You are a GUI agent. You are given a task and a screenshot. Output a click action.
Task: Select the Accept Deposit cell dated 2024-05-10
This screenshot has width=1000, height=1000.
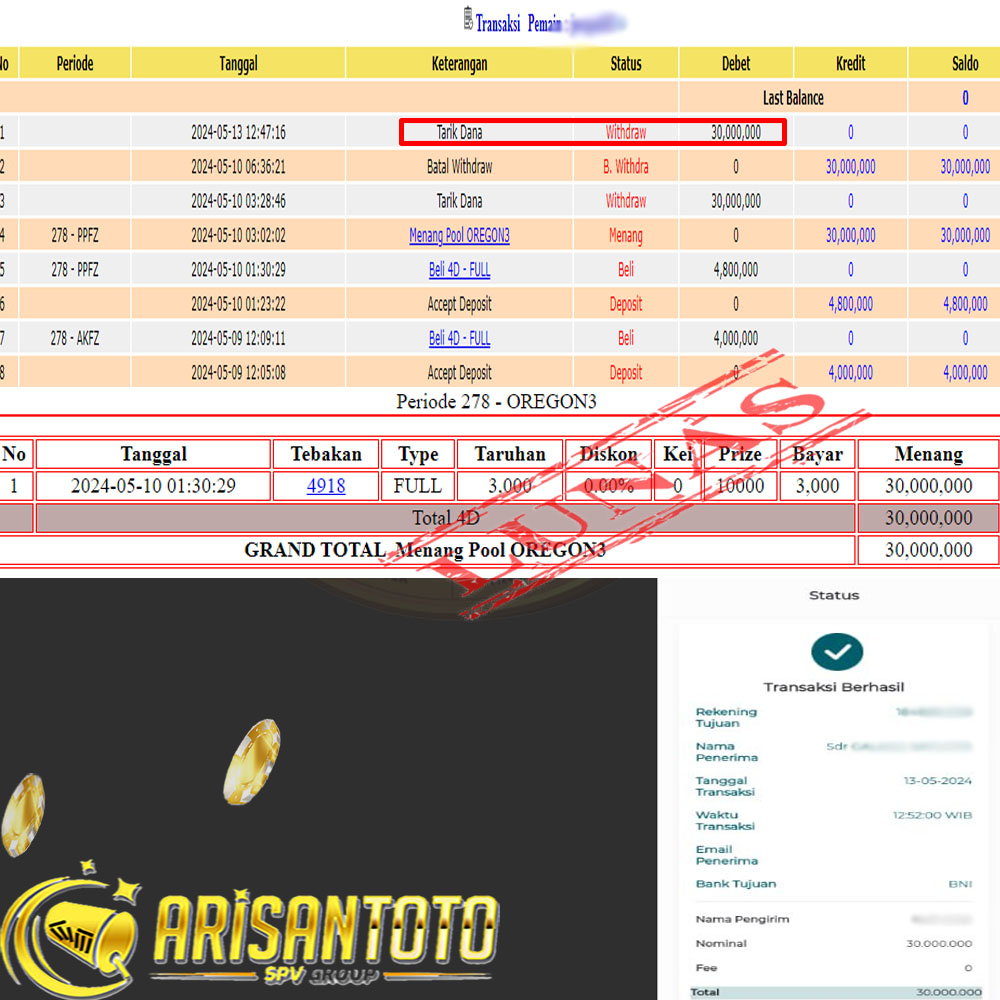pyautogui.click(x=459, y=304)
